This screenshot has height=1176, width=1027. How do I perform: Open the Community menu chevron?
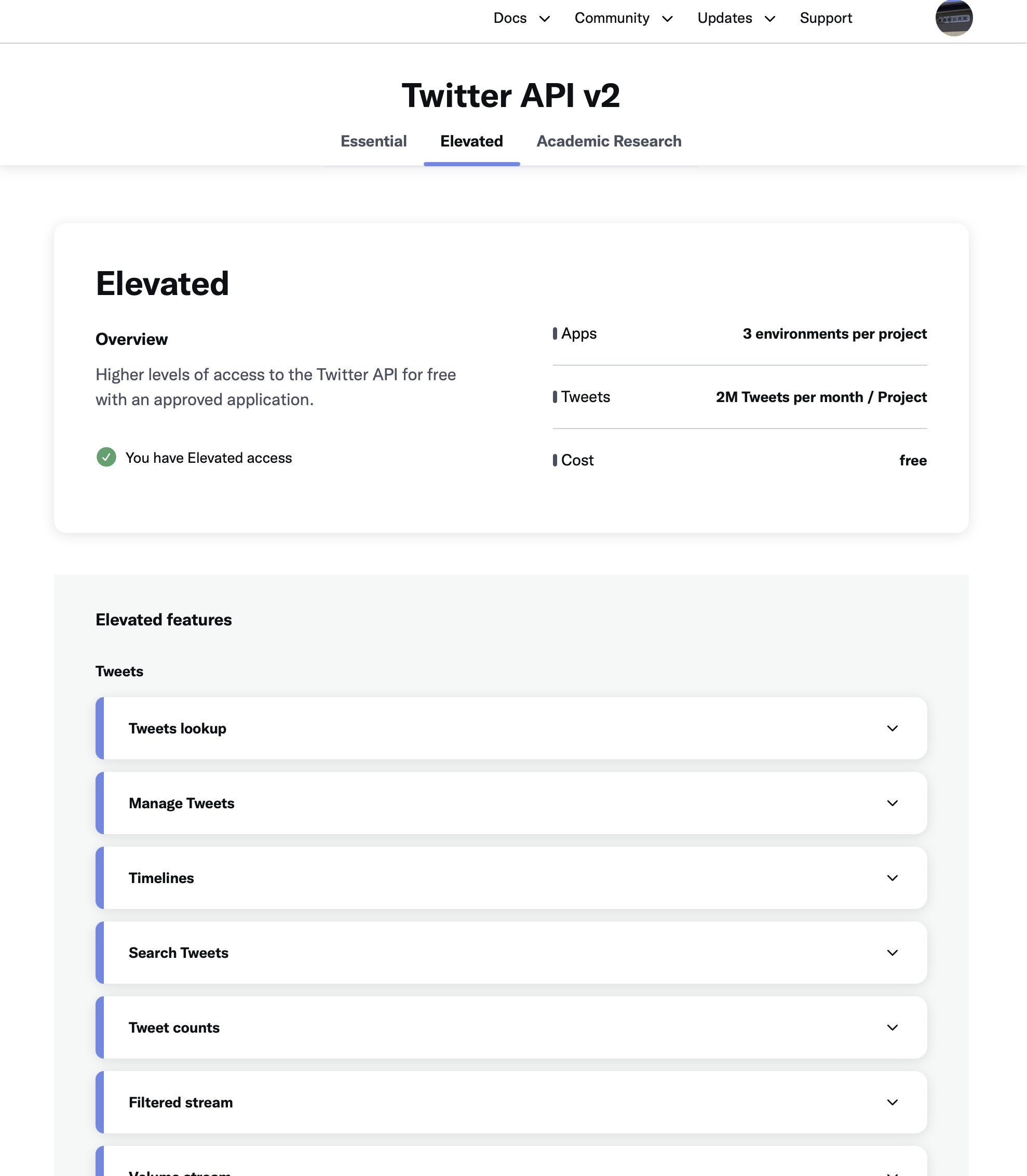(667, 19)
